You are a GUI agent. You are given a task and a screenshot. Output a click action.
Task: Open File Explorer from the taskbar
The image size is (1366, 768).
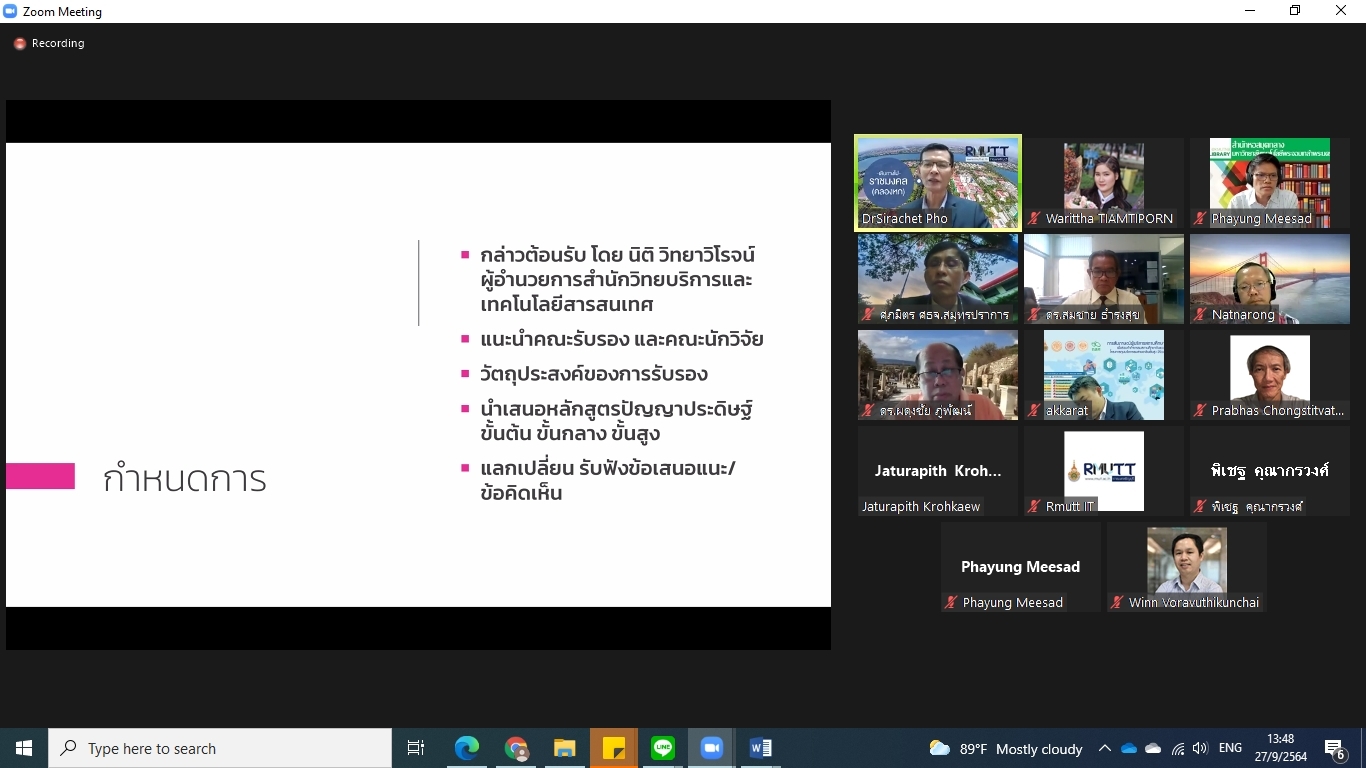point(565,748)
